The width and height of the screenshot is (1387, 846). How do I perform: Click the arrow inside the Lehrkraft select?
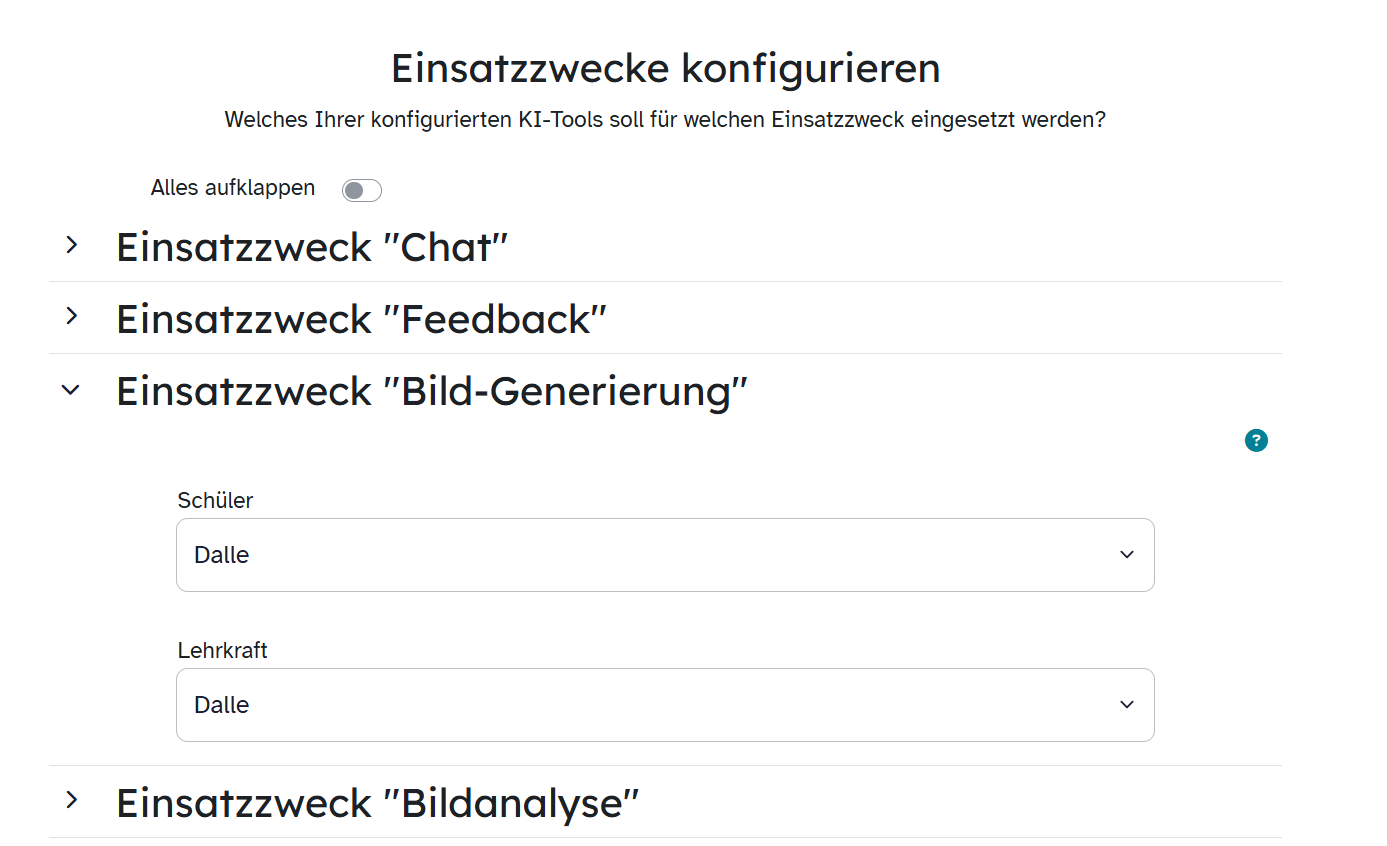(x=1127, y=705)
